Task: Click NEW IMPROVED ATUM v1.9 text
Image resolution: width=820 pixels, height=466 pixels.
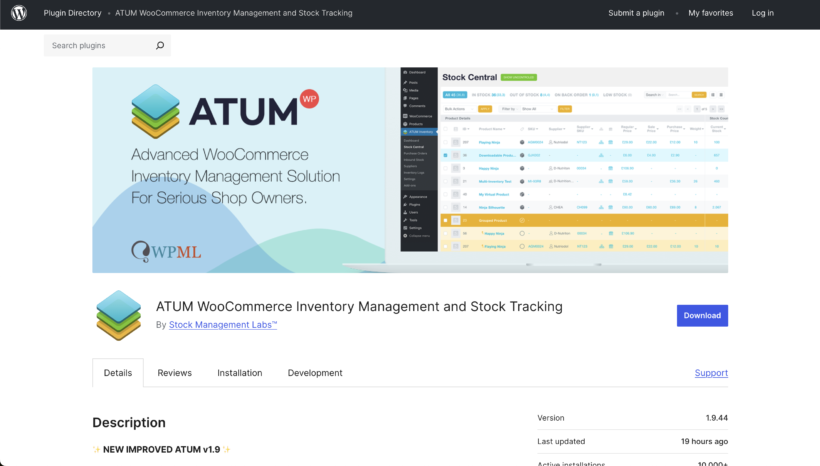Action: 161,449
